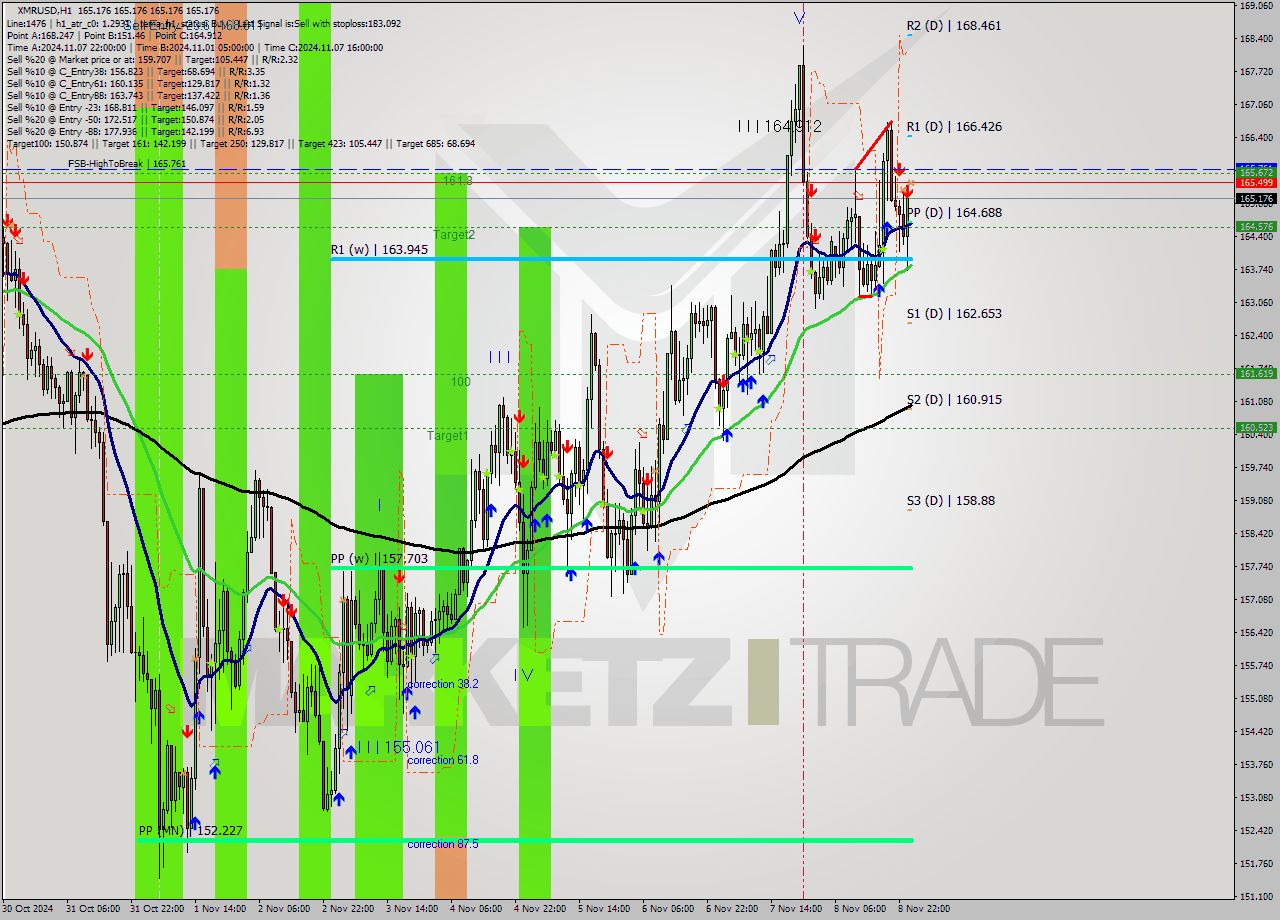Click the 30 Oct 2024 date axis label
Image resolution: width=1280 pixels, height=920 pixels.
click(27, 909)
